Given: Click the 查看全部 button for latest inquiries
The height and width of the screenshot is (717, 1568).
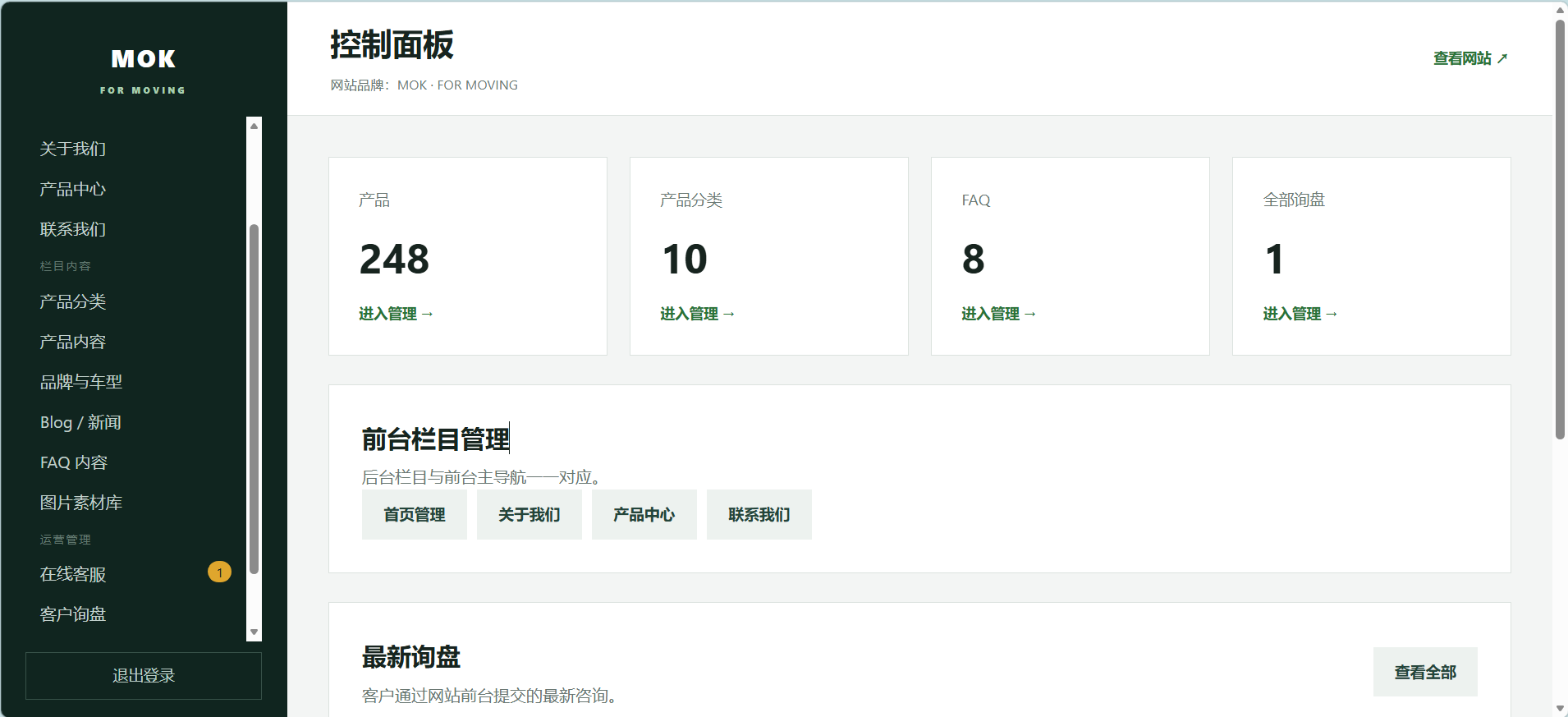Looking at the screenshot, I should tap(1425, 672).
